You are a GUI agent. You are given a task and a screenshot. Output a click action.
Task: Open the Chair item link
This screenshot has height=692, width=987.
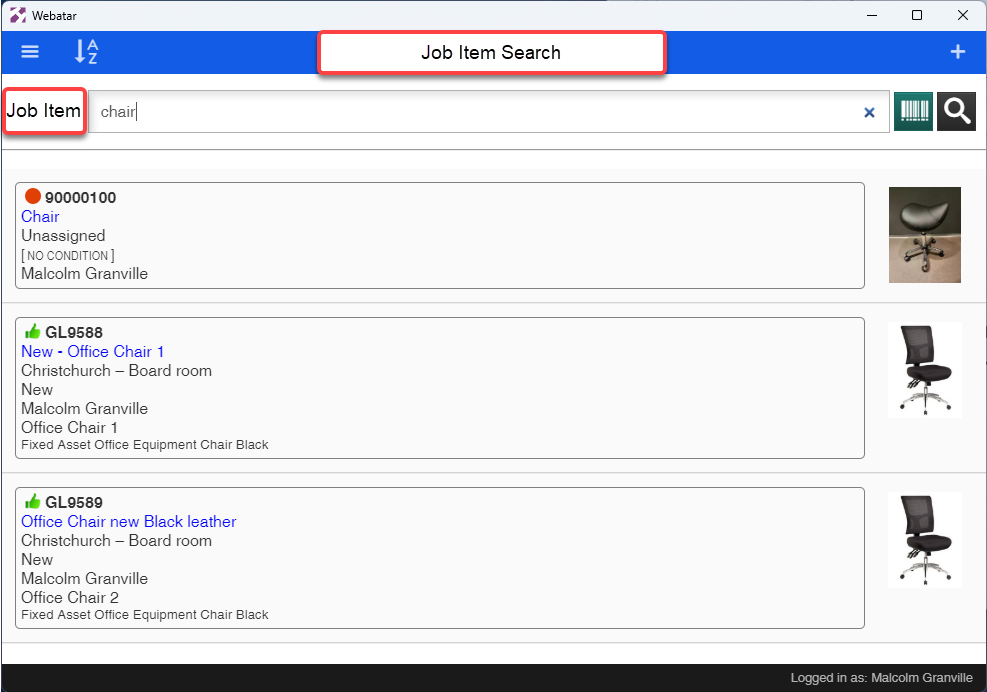(40, 217)
